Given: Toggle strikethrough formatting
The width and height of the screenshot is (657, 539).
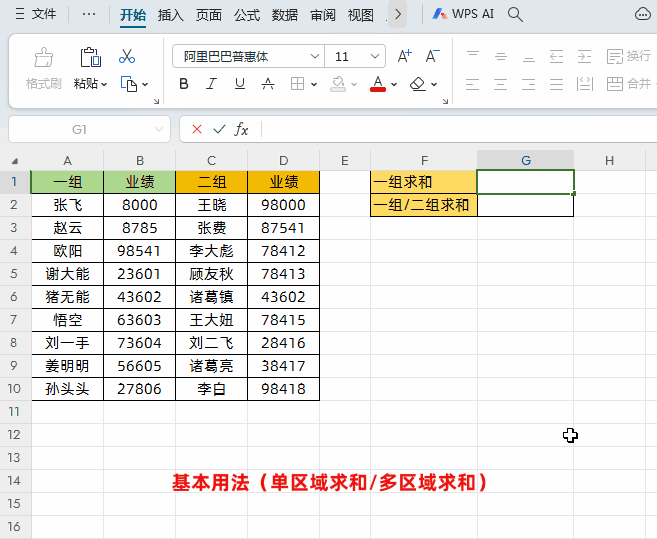Looking at the screenshot, I should (268, 84).
